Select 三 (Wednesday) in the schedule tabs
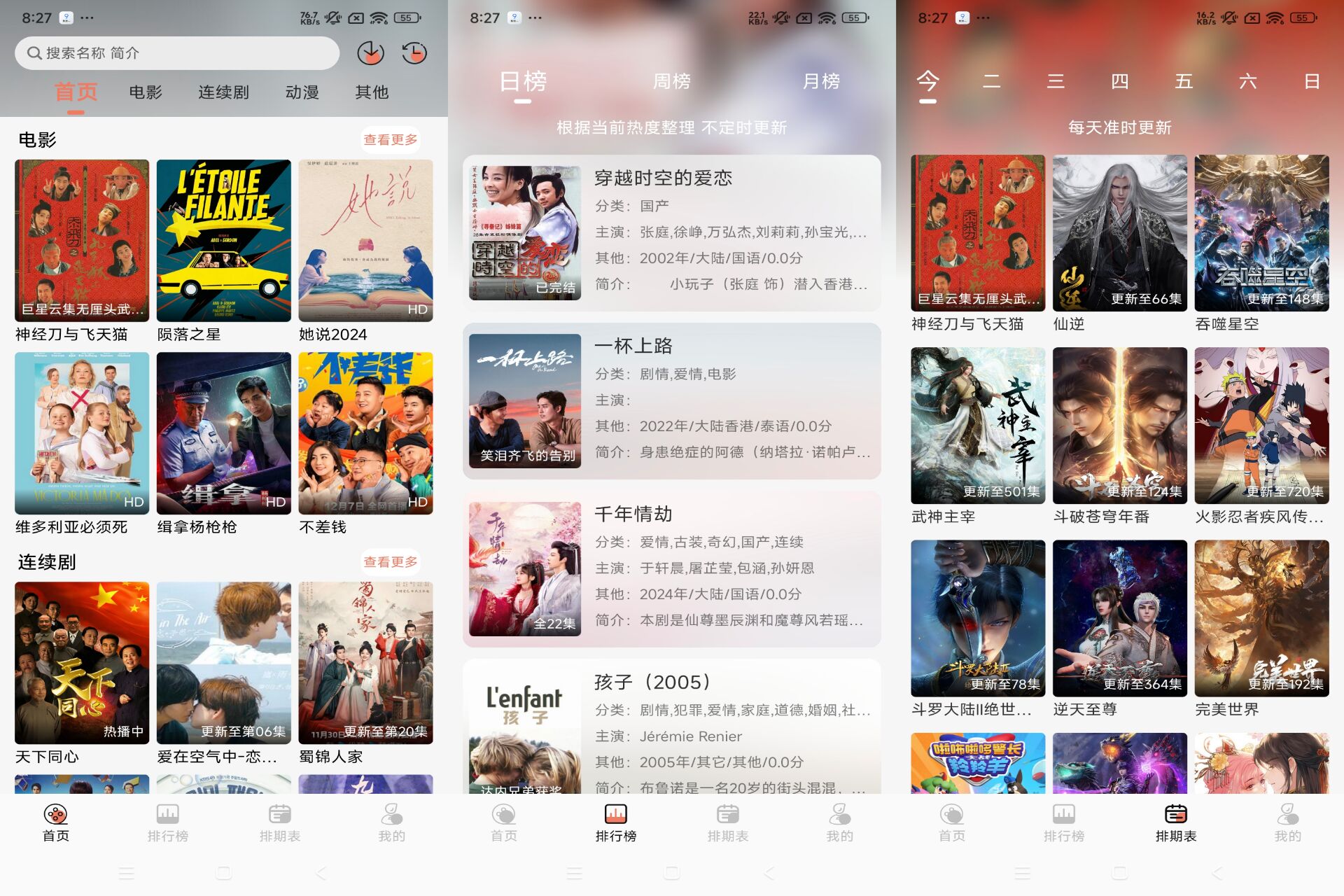This screenshot has height=896, width=1344. pos(1056,82)
